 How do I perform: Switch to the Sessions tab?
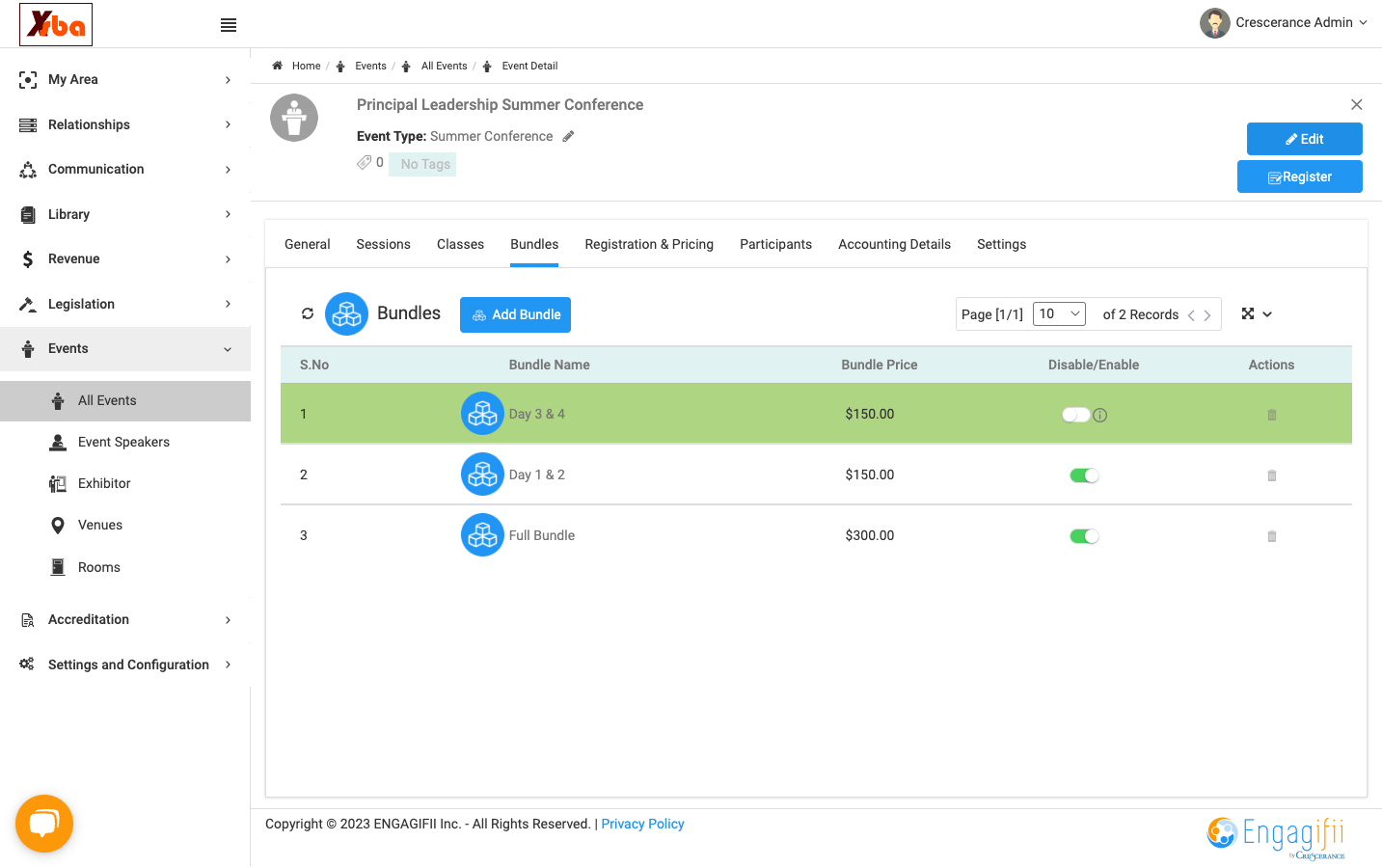384,244
